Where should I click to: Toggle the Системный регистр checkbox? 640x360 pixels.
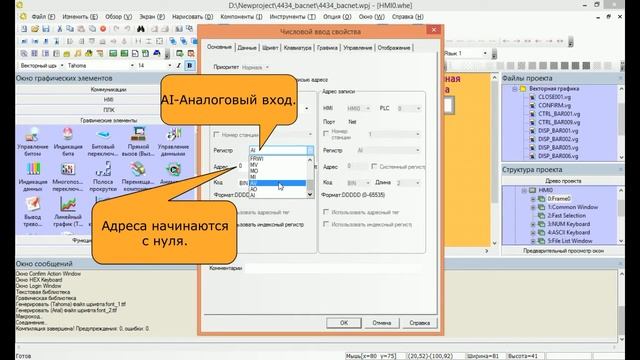[374, 166]
